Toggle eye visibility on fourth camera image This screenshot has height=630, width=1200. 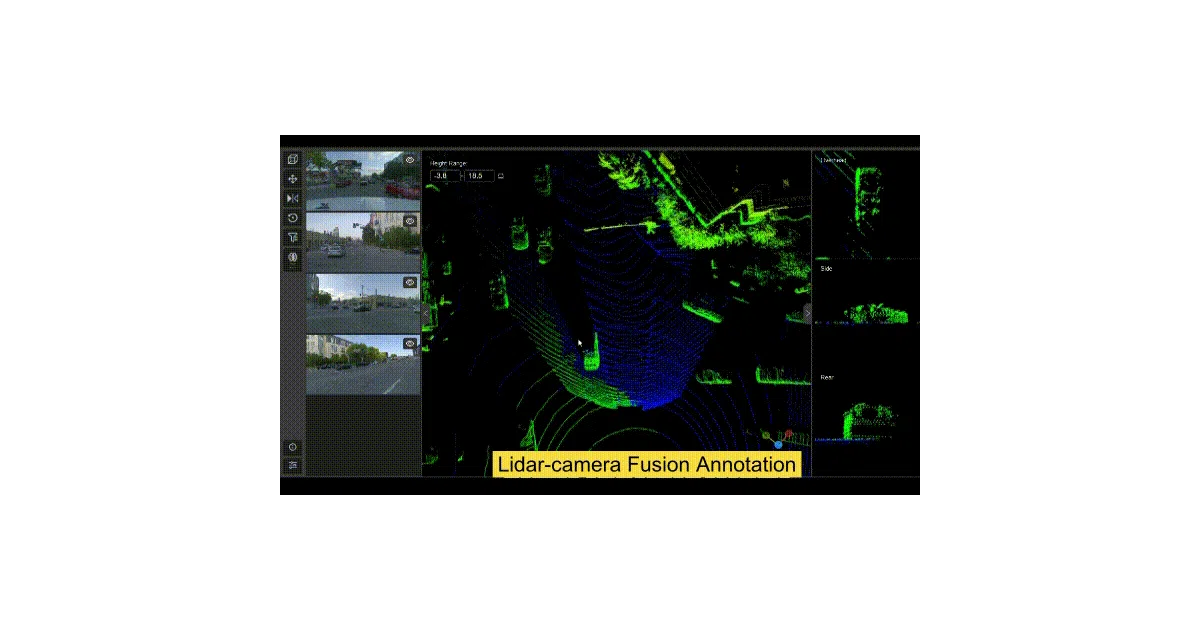pos(410,343)
